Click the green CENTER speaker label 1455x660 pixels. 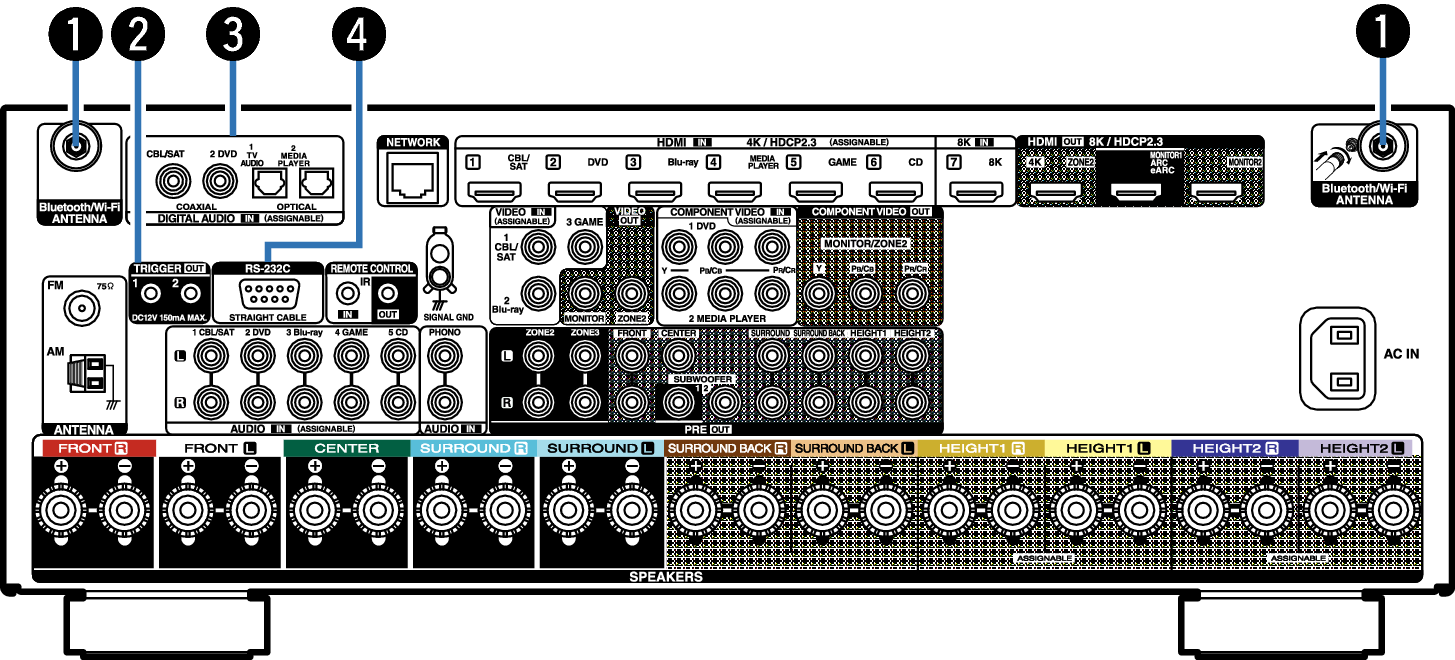pyautogui.click(x=346, y=448)
